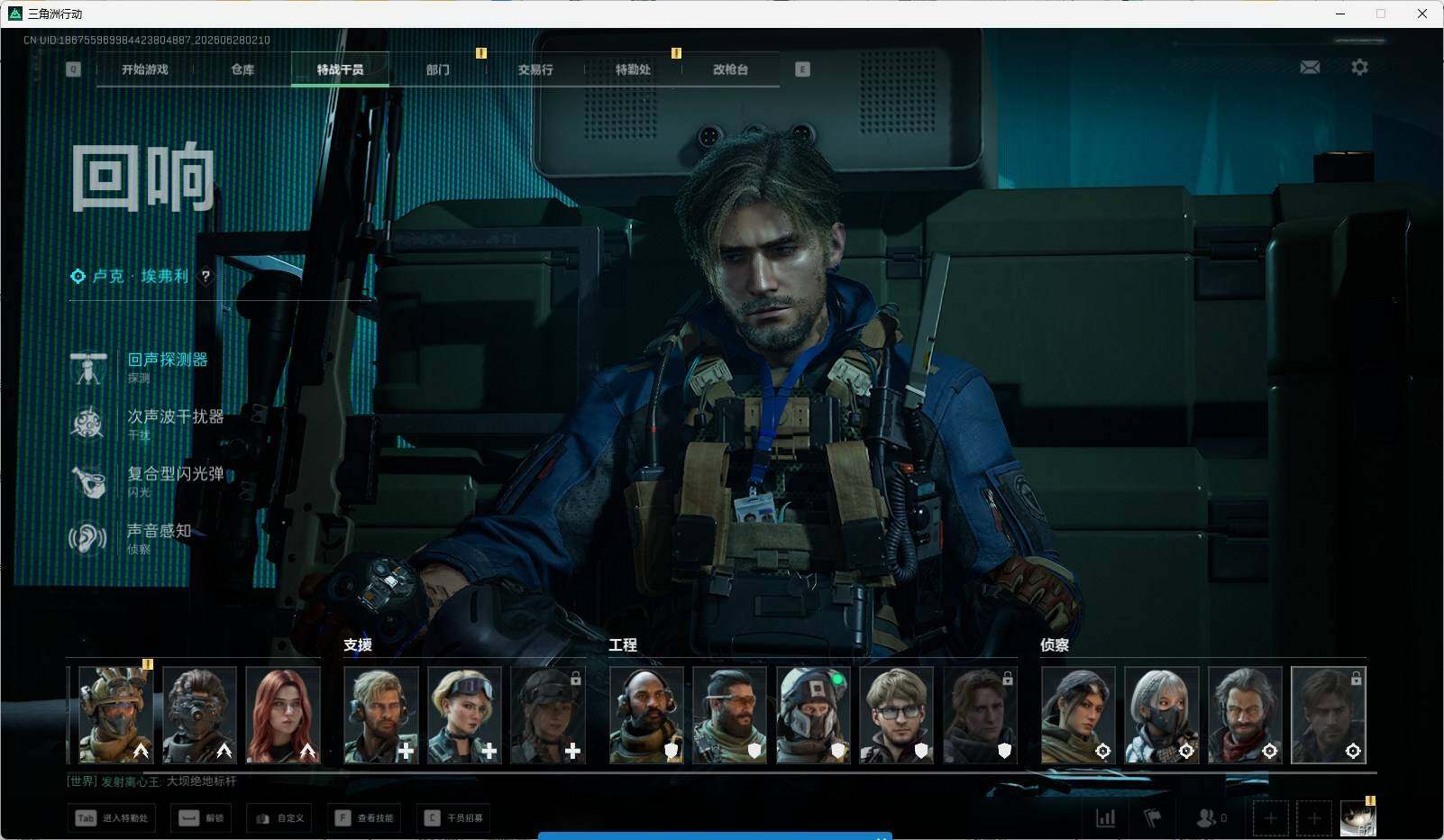Go to the 改枪台 tab
The height and width of the screenshot is (840, 1444).
pyautogui.click(x=730, y=69)
